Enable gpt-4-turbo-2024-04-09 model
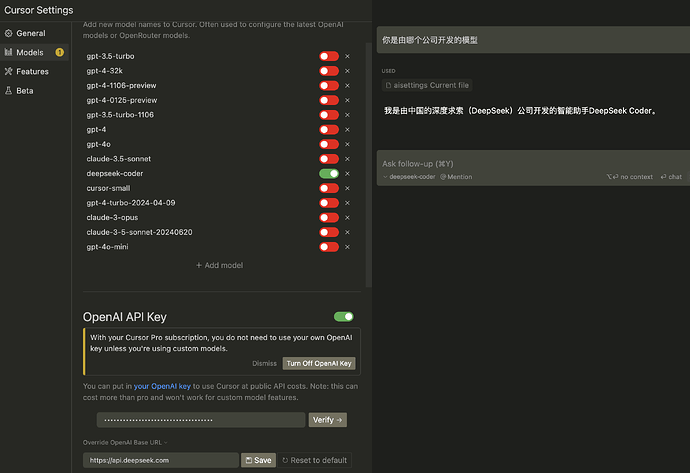This screenshot has width=690, height=473. coord(329,203)
